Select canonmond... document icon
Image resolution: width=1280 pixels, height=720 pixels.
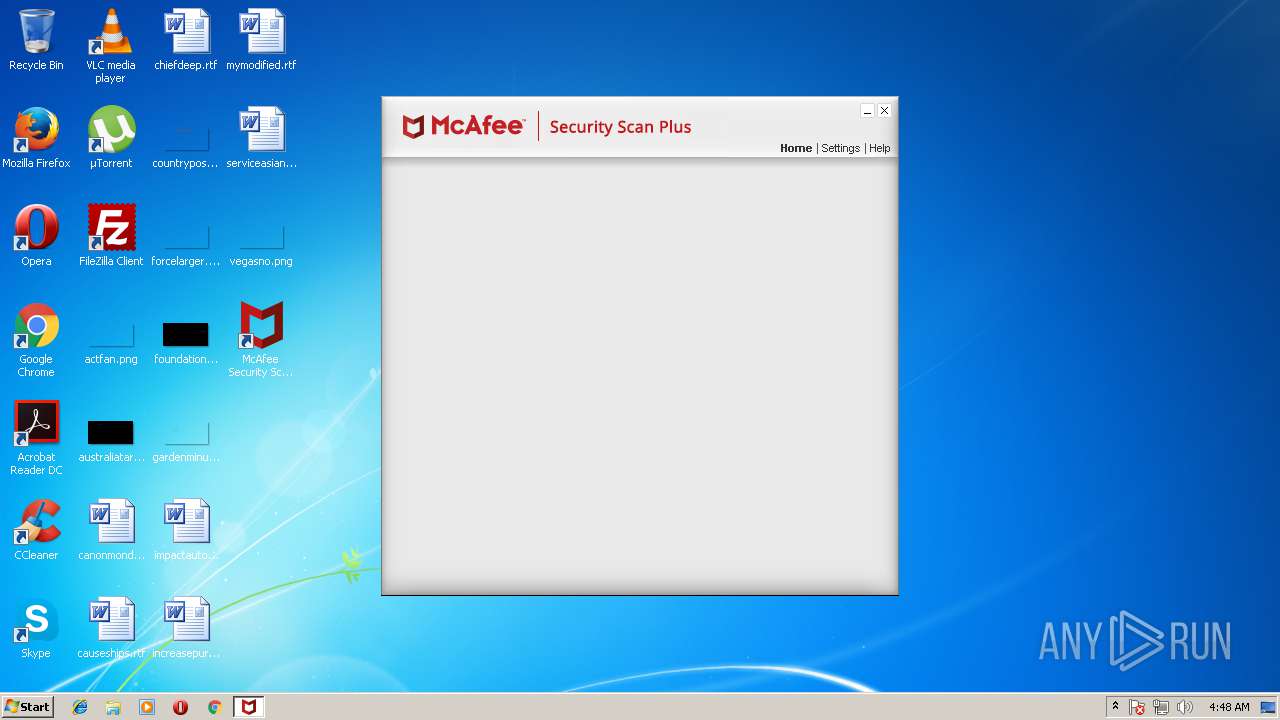tap(110, 530)
